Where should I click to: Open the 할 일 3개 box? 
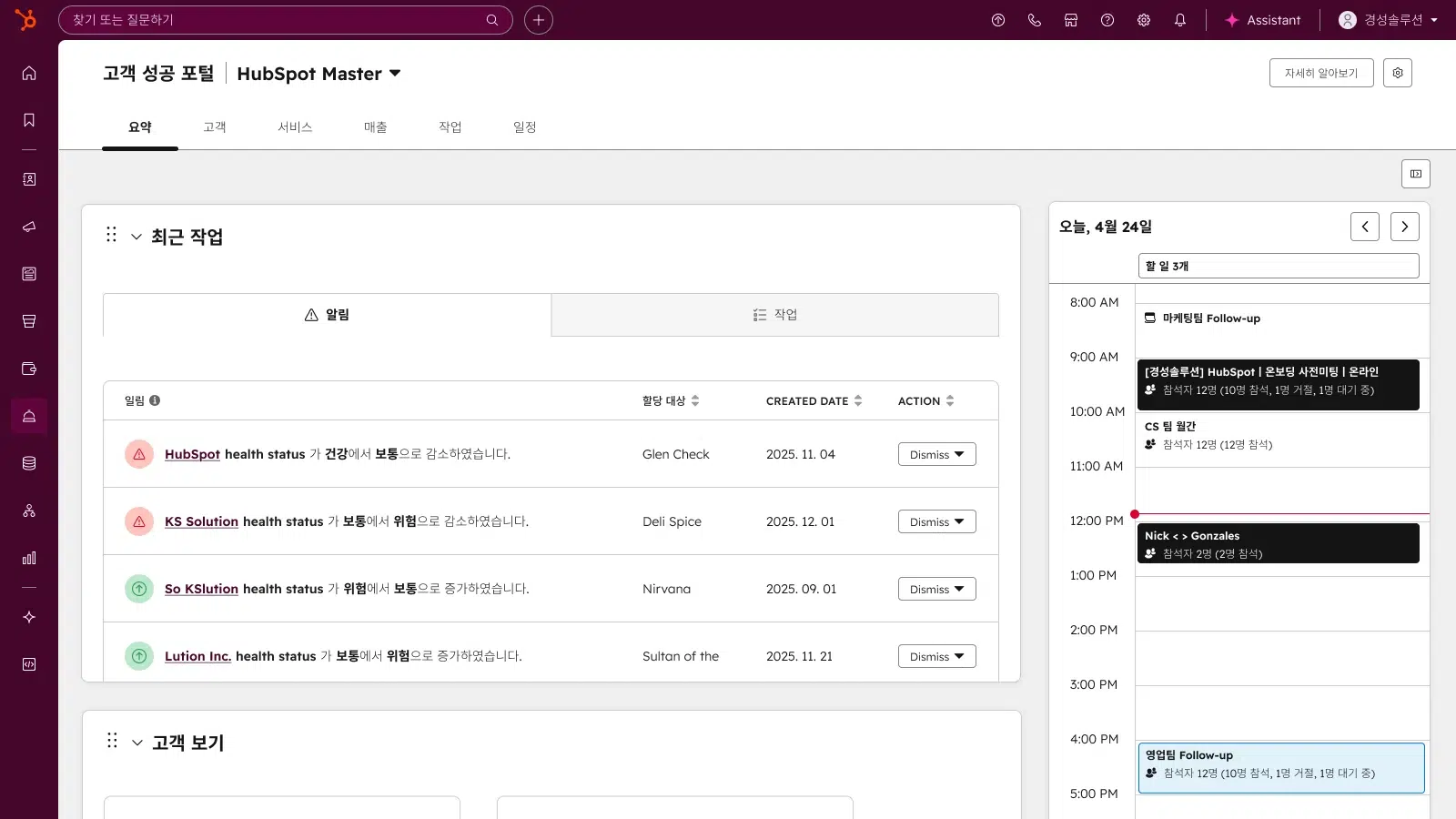click(x=1279, y=266)
